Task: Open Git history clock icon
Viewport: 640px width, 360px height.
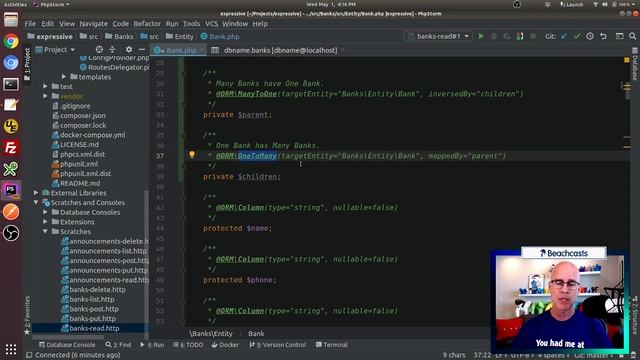Action: tap(590, 36)
